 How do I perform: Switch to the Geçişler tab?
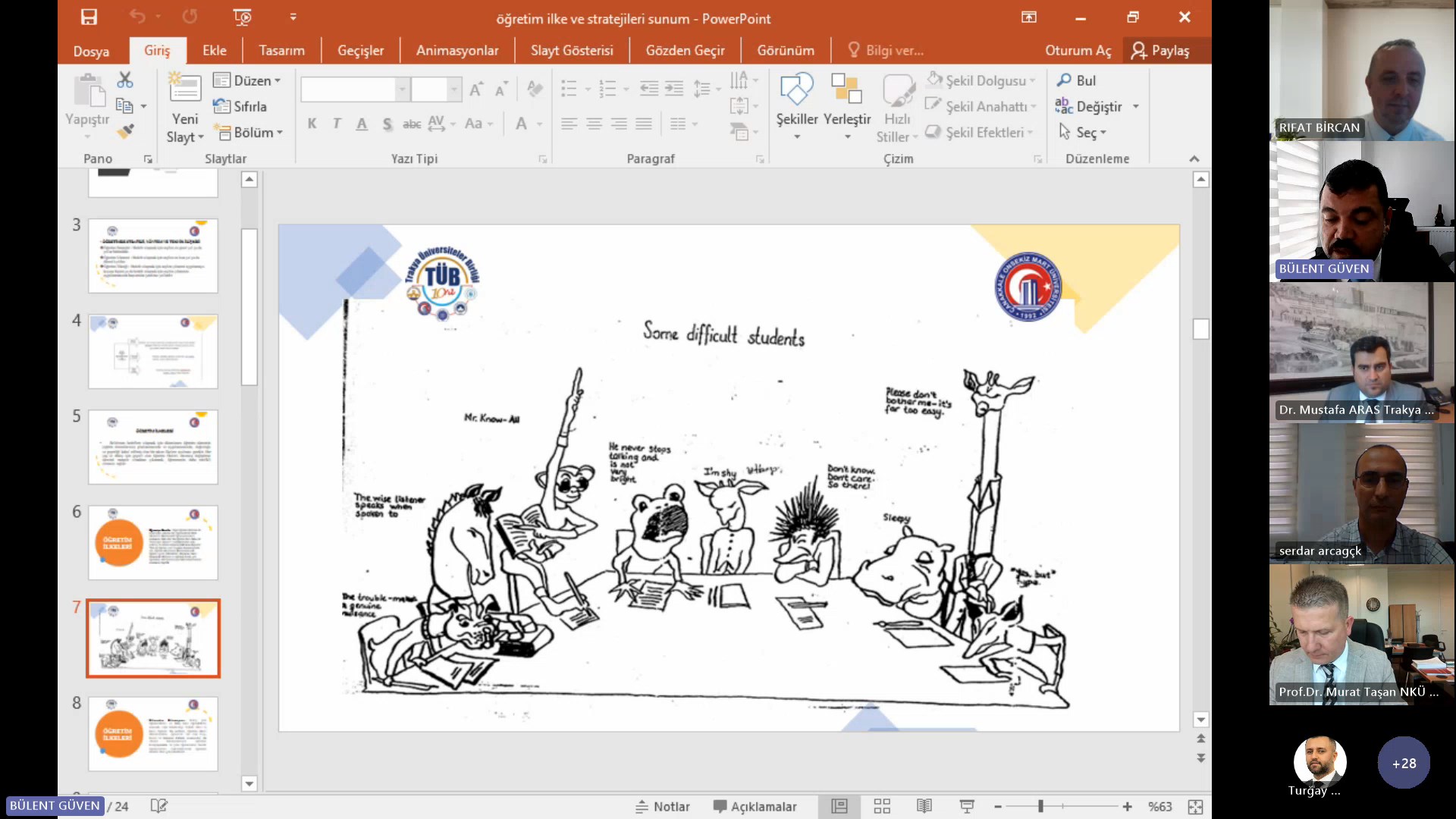(x=360, y=50)
